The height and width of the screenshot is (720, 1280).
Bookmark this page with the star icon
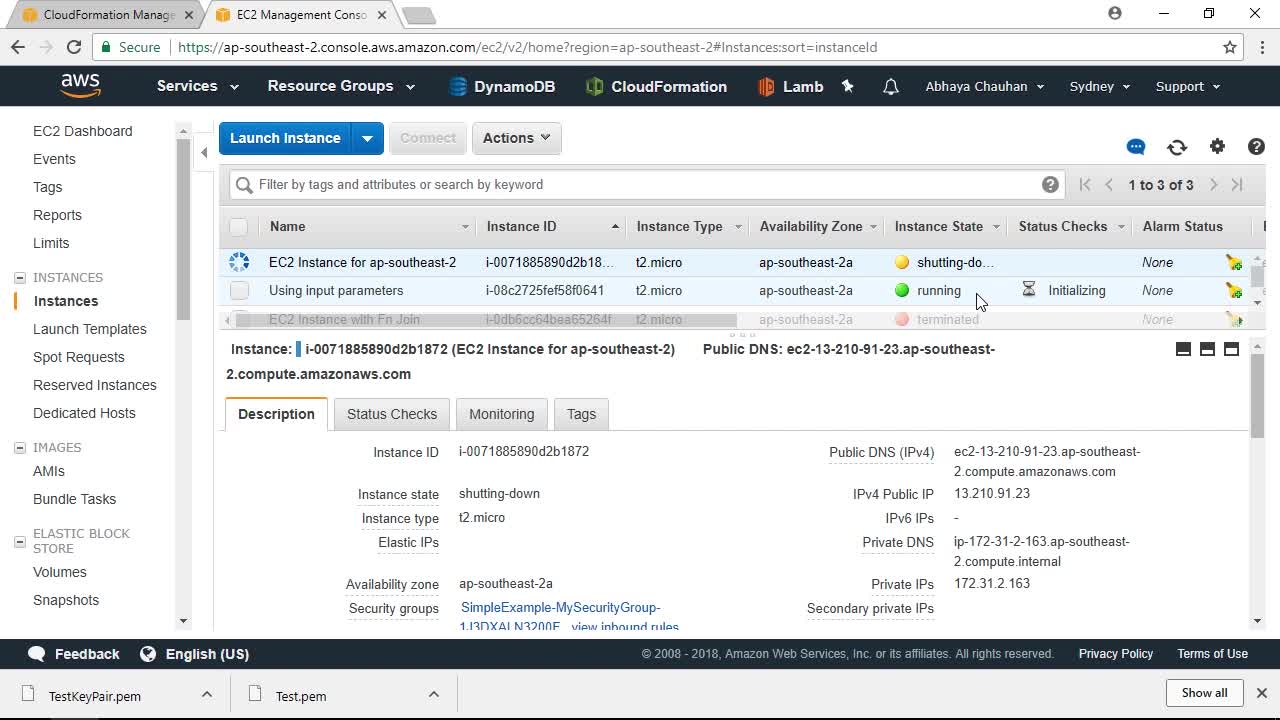pyautogui.click(x=1230, y=47)
